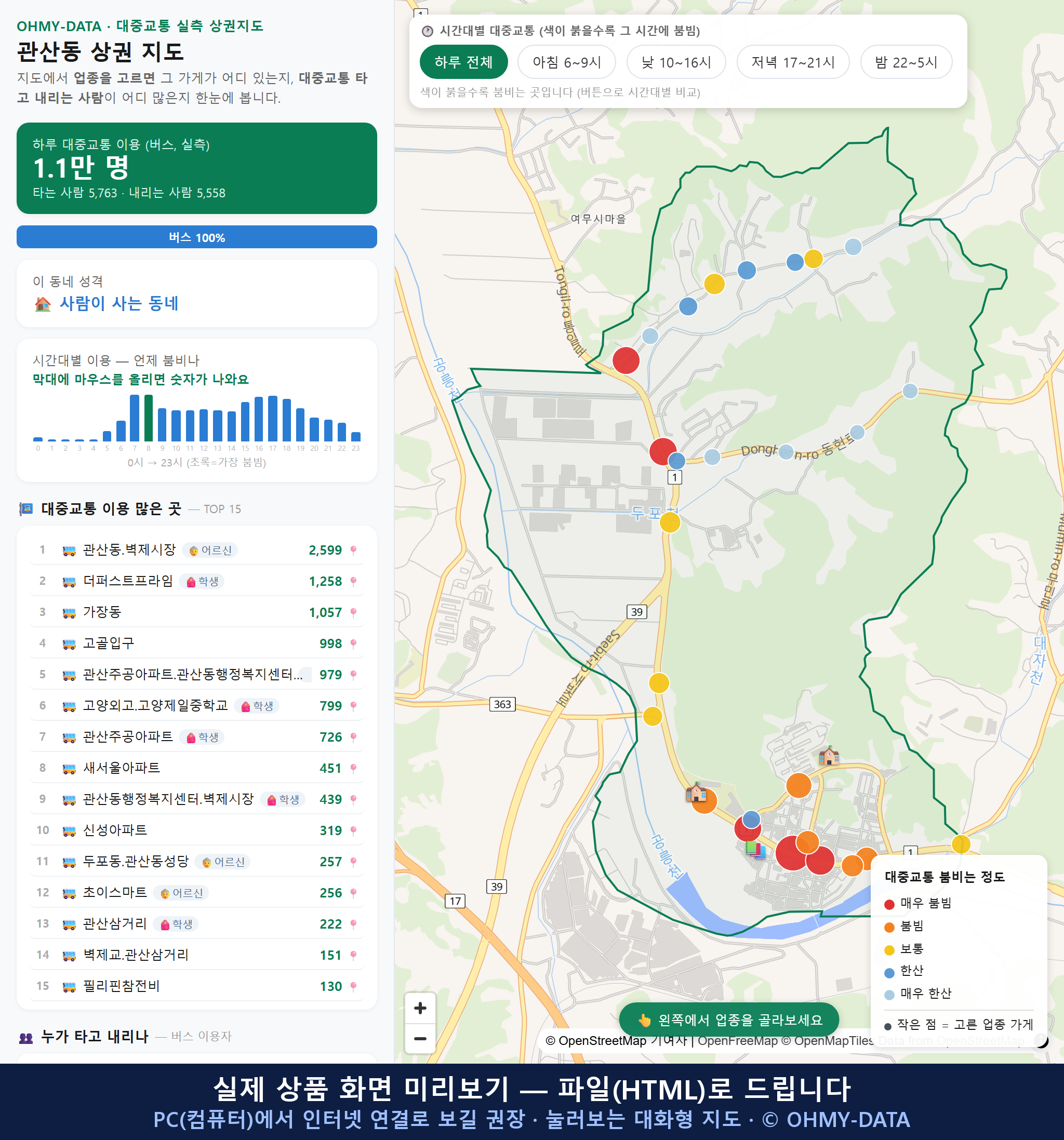Click the 매우 한산 light-blue legend swatch
The height and width of the screenshot is (1140, 1064).
889,995
